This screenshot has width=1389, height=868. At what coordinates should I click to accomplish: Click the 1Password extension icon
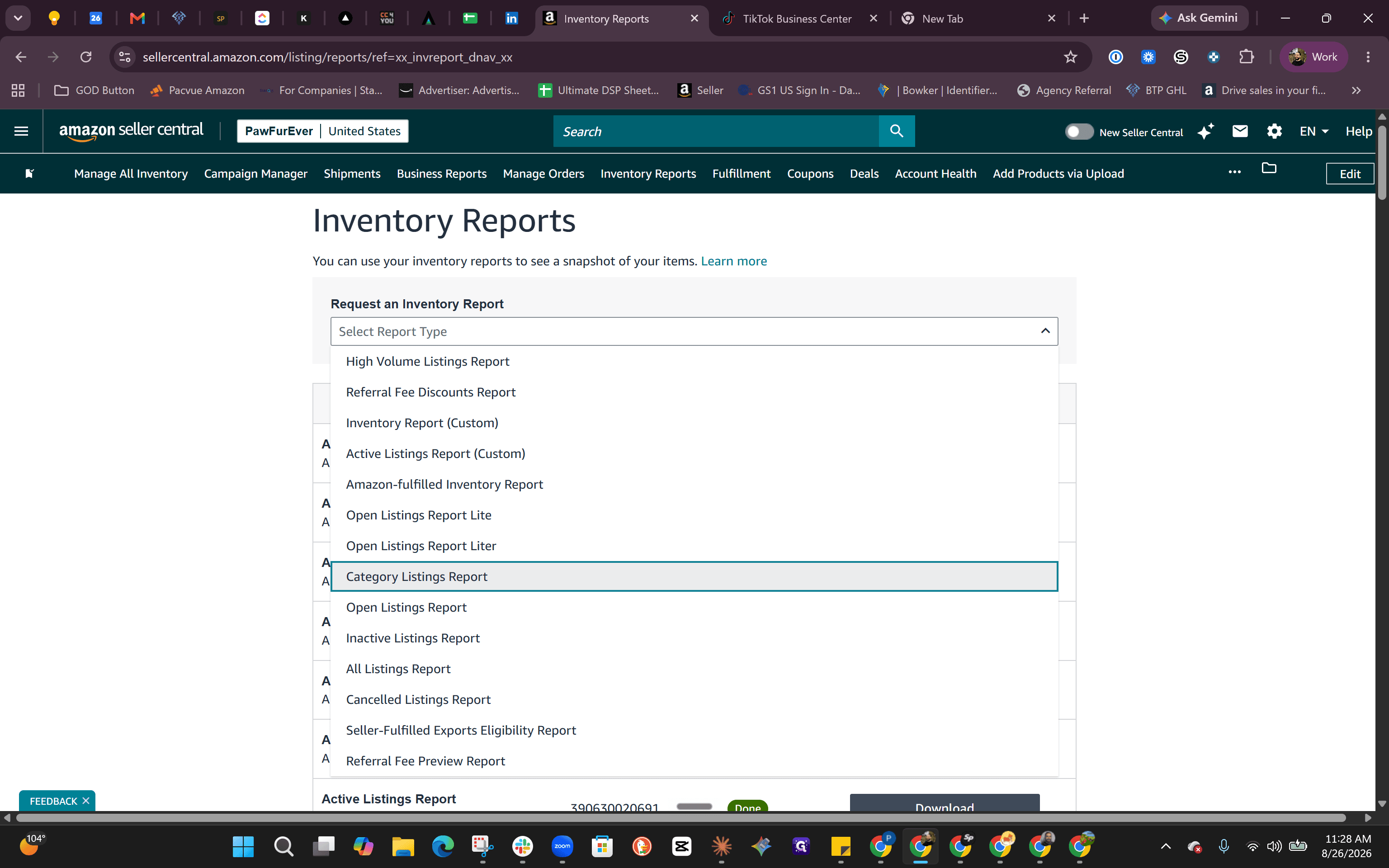[1116, 57]
